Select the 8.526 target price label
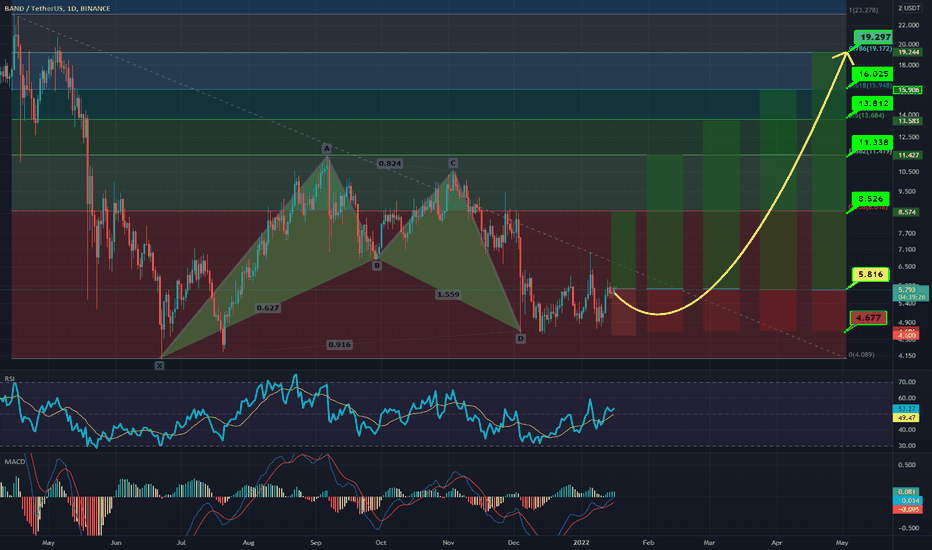 coord(870,199)
